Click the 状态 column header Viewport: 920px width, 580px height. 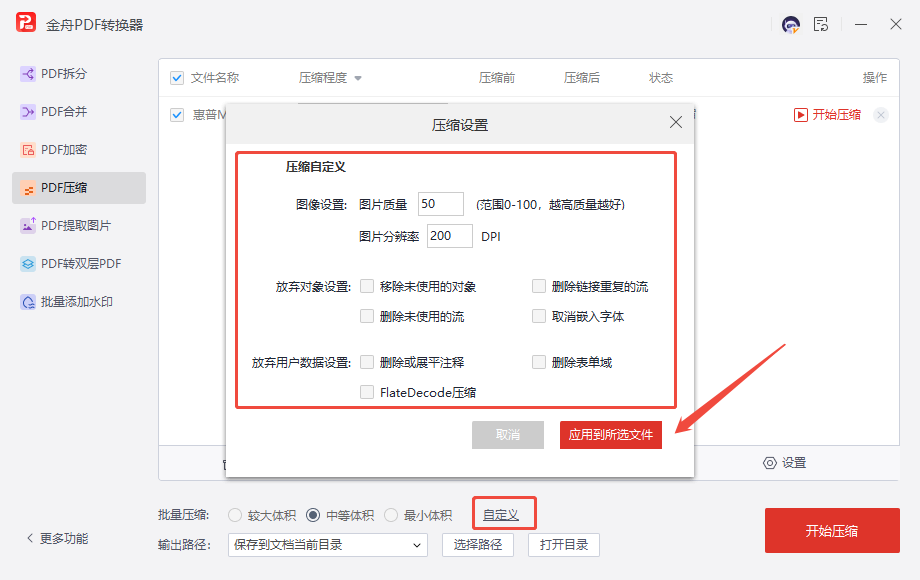pyautogui.click(x=661, y=78)
